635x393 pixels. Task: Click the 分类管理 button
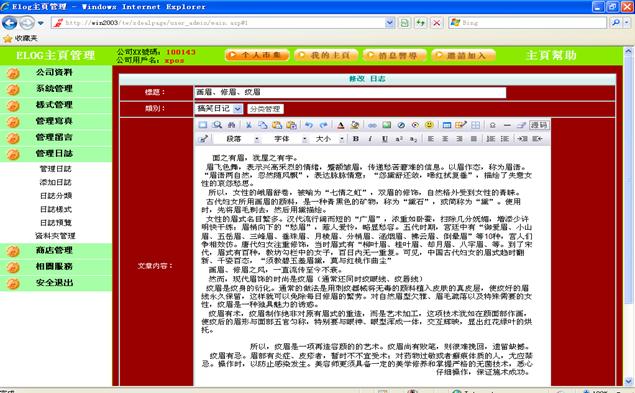pyautogui.click(x=265, y=109)
